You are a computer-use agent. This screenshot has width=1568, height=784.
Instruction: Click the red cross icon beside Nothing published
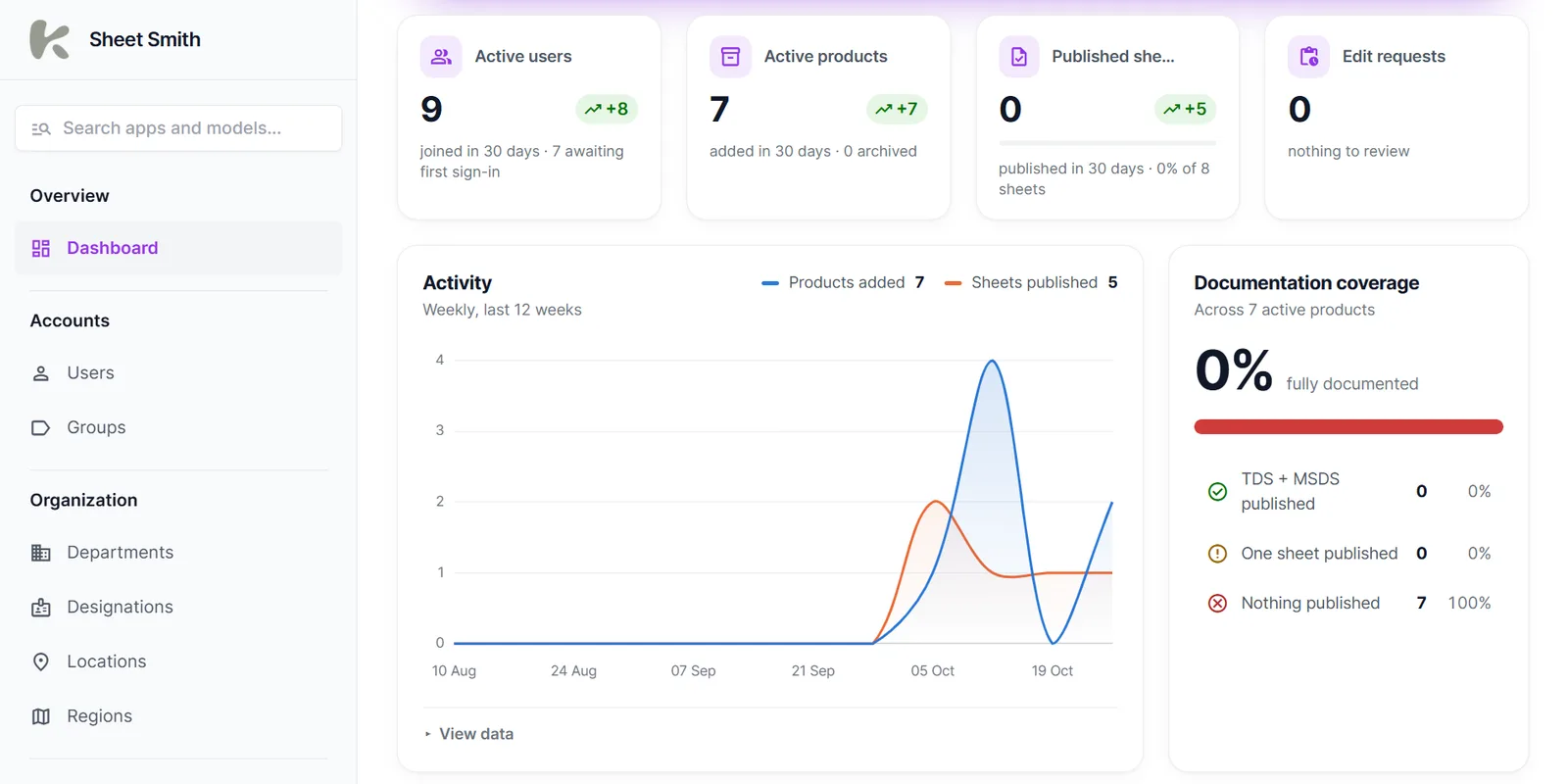tap(1217, 603)
